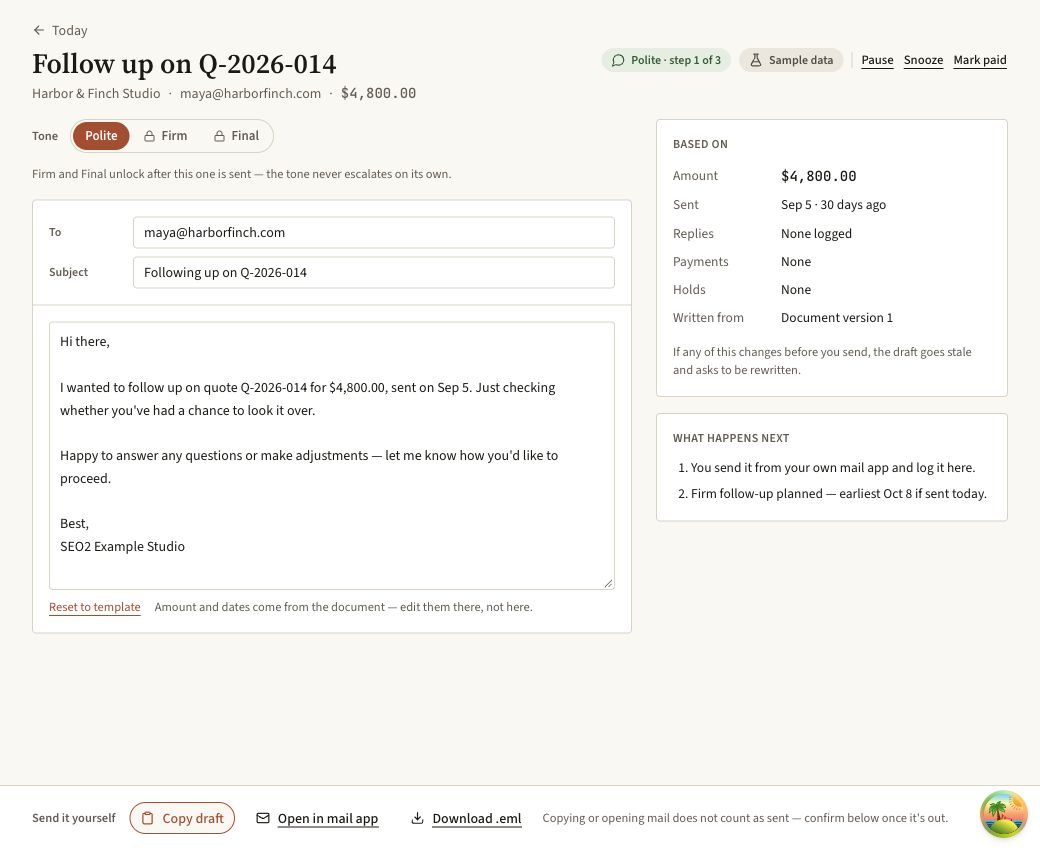
Task: Mark the quote as paid
Action: (980, 60)
